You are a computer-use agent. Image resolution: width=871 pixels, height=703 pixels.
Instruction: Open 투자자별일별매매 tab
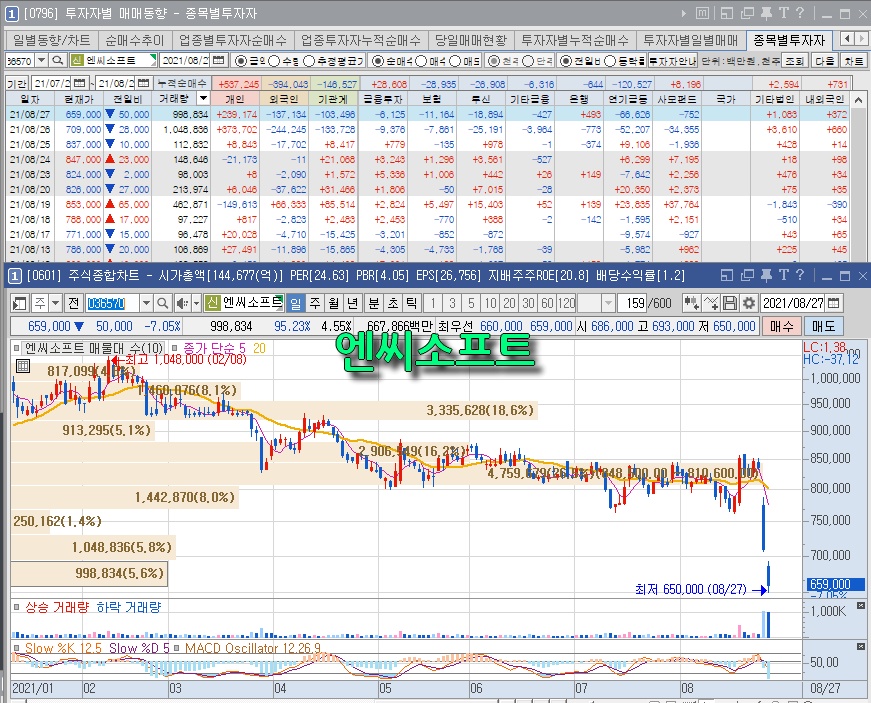click(690, 40)
